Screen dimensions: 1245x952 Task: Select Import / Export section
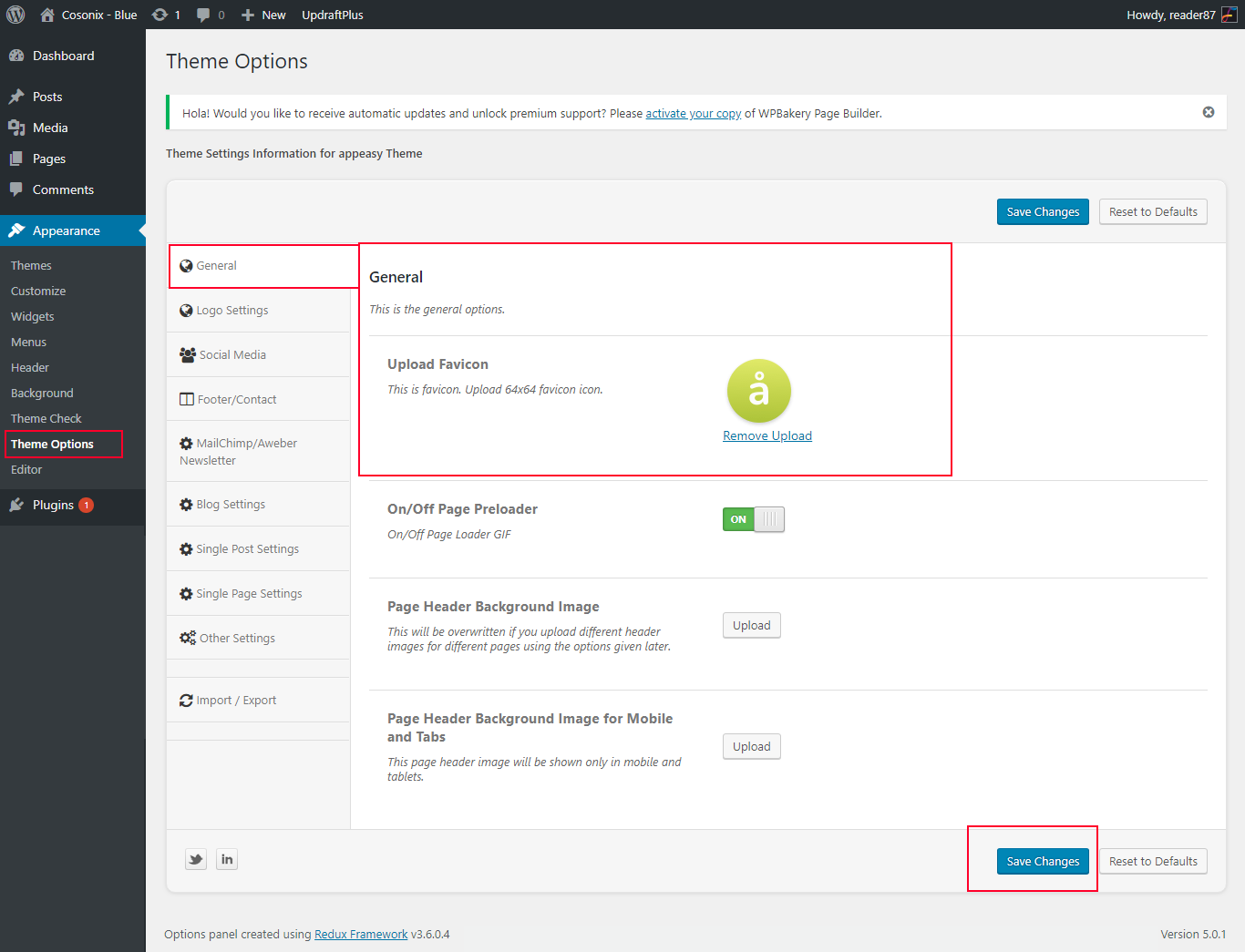click(x=236, y=701)
